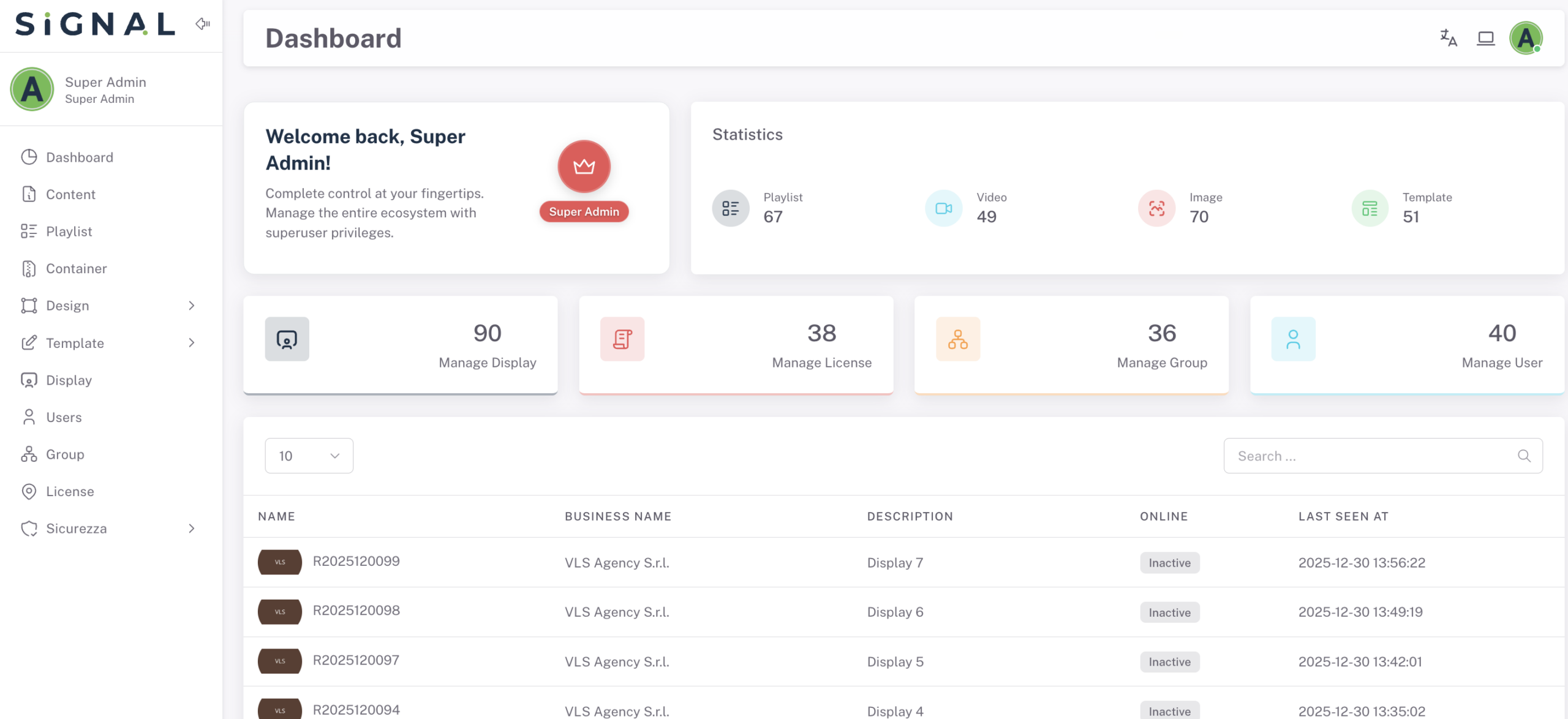Open the rows-per-page dropdown showing 10
Image resolution: width=1568 pixels, height=719 pixels.
[309, 456]
